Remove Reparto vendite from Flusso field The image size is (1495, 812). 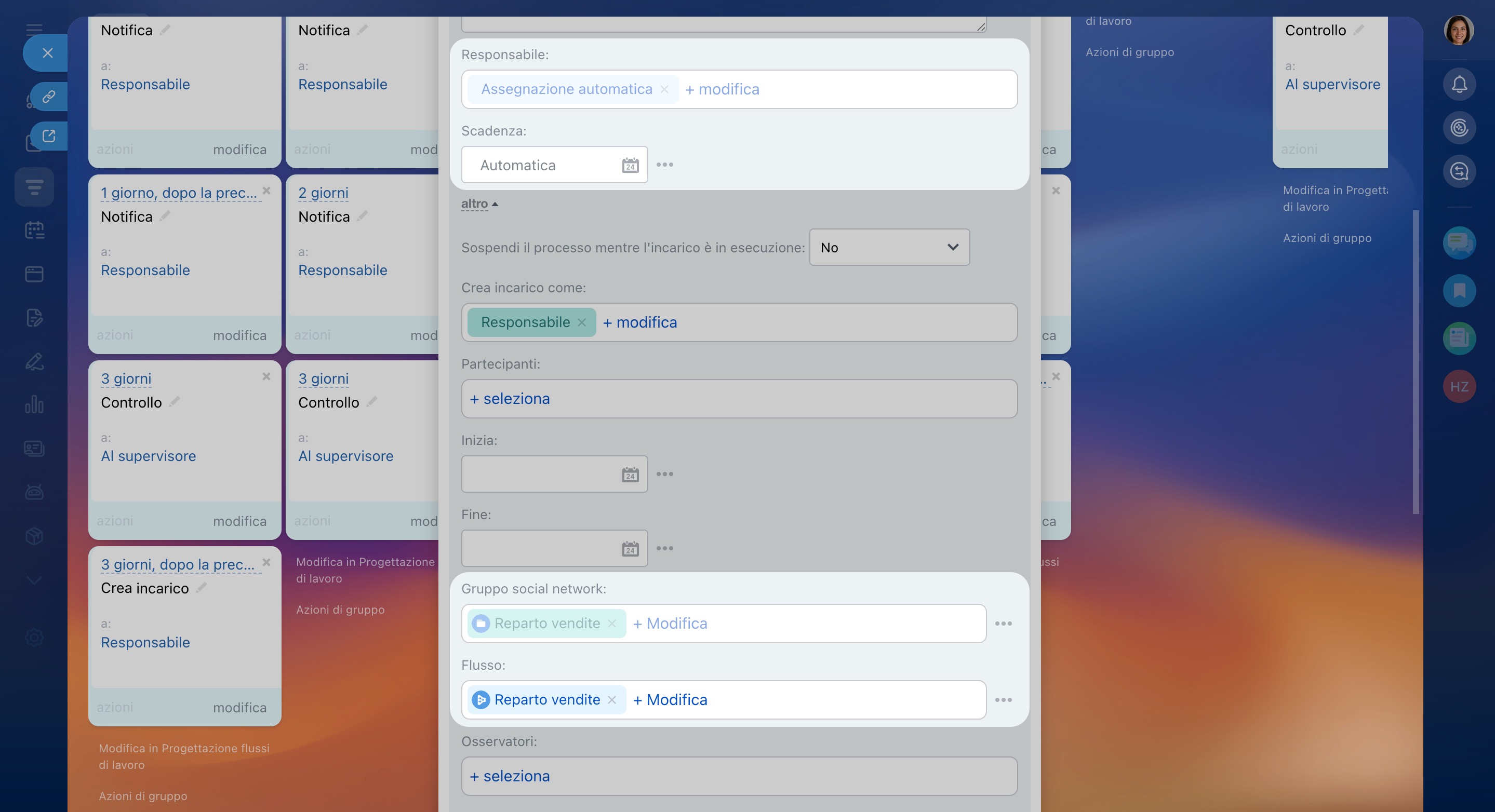(612, 700)
